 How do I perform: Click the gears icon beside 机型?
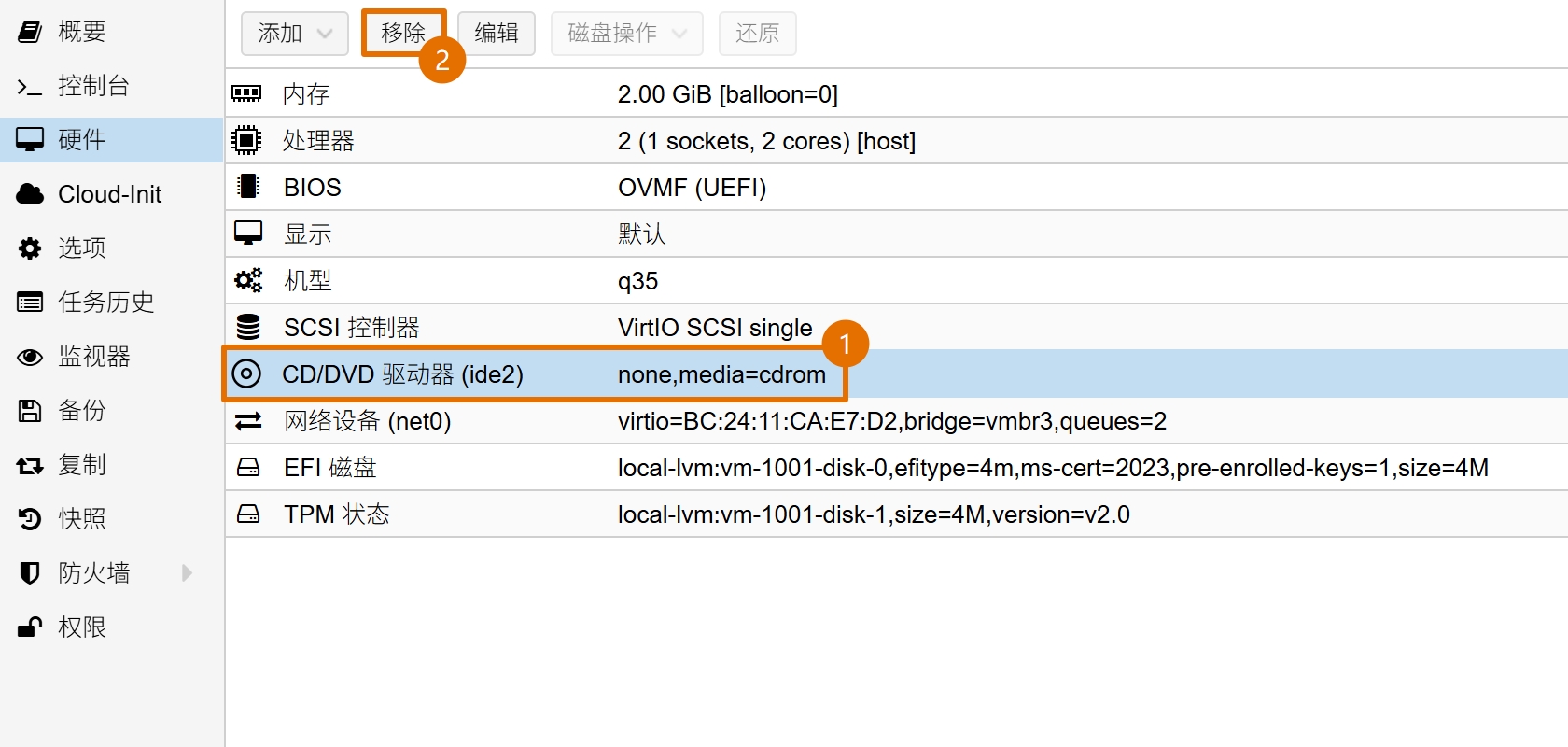pos(247,280)
